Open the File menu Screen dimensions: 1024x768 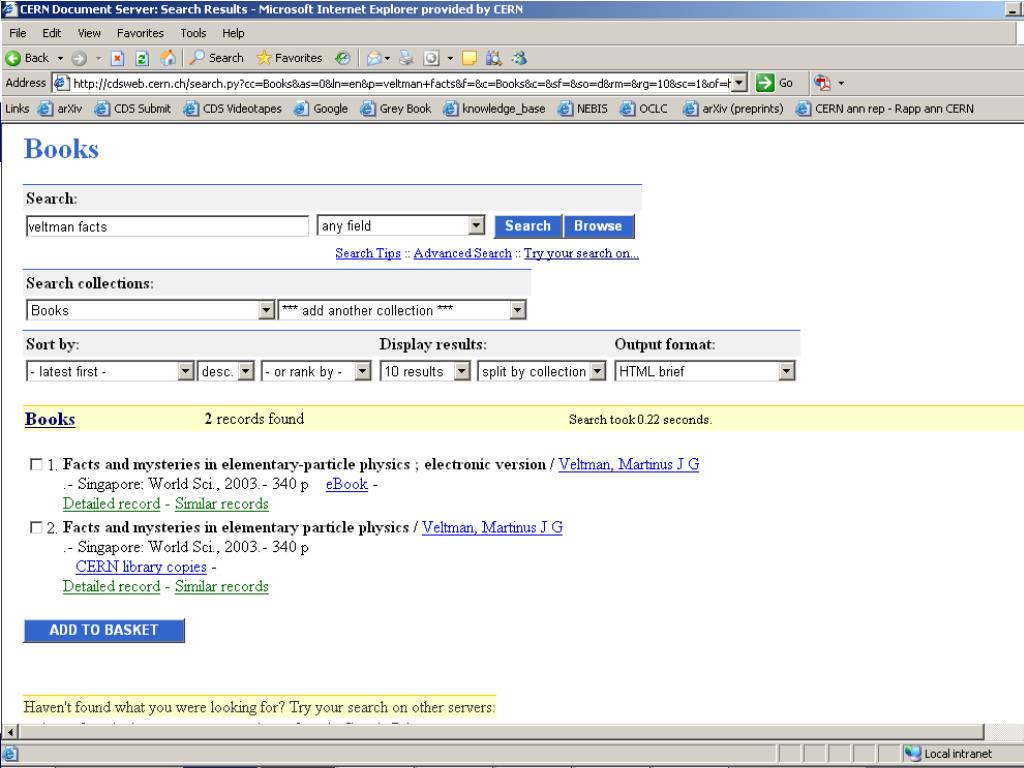[18, 33]
